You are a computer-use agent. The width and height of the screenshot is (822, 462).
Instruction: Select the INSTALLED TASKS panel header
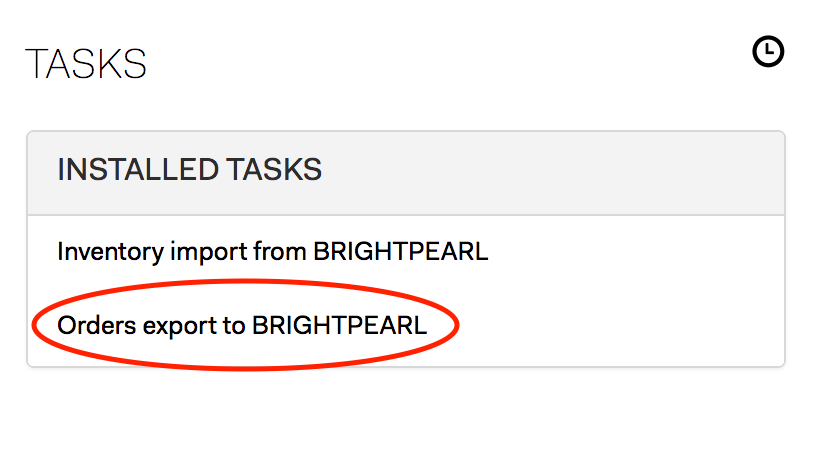[406, 173]
